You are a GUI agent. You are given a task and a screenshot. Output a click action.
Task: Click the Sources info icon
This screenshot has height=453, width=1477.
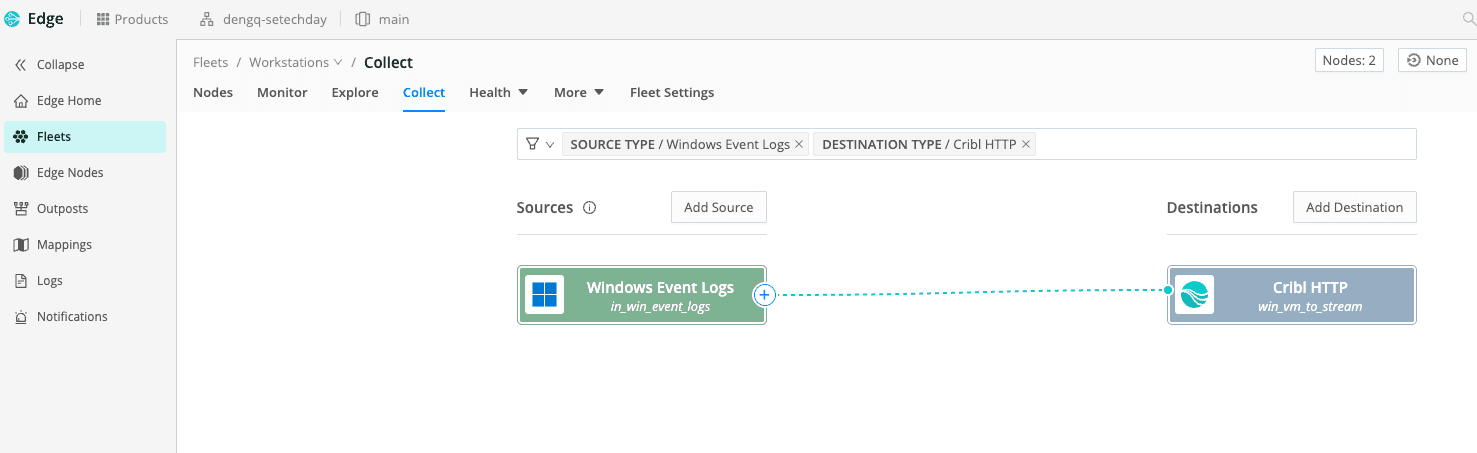(x=589, y=208)
